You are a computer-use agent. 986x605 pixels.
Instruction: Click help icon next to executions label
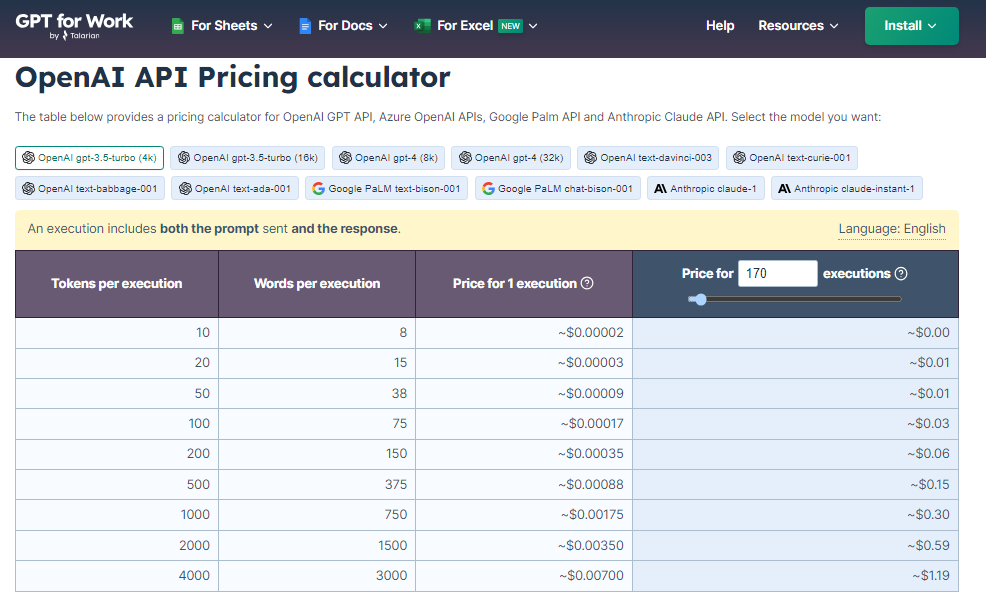[x=901, y=273]
